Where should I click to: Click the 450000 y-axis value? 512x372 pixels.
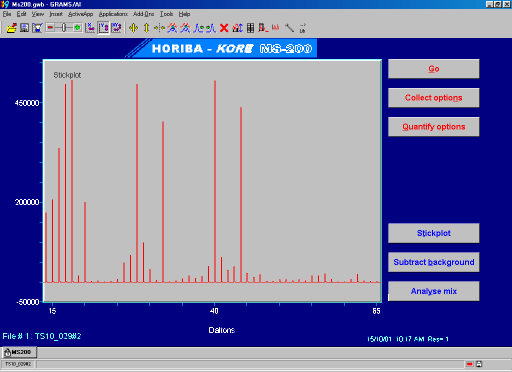[27, 103]
